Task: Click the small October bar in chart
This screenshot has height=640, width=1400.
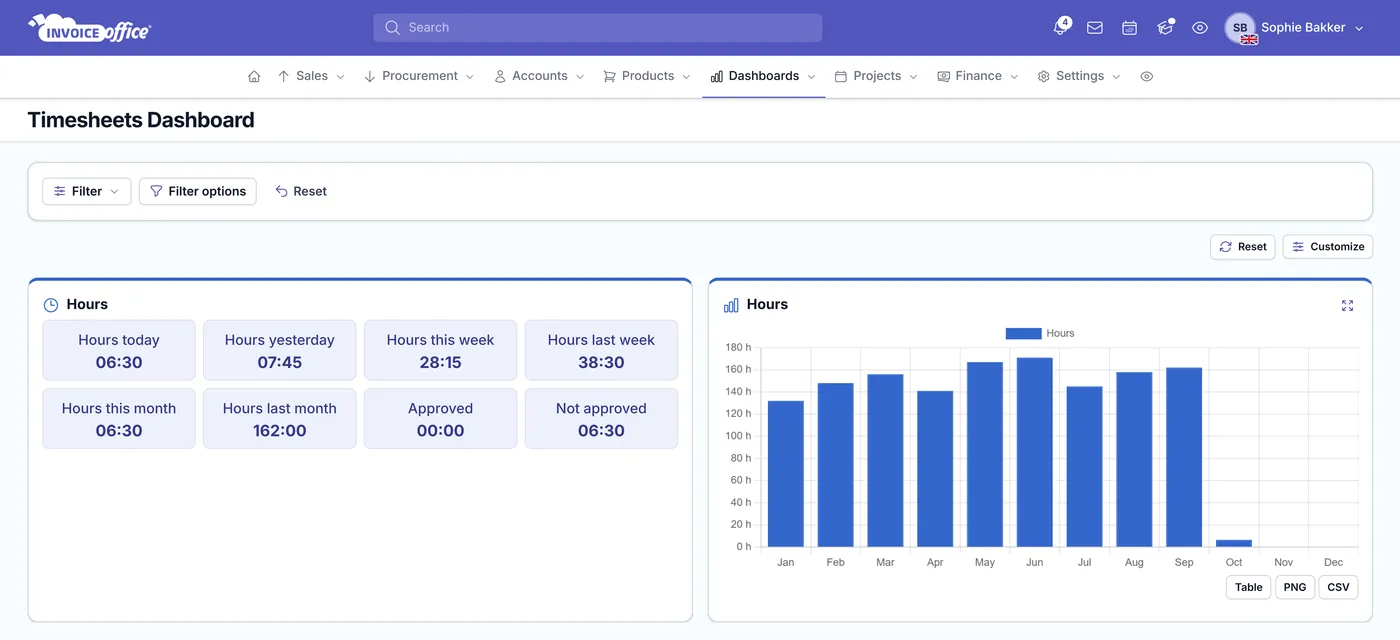Action: pos(1234,543)
